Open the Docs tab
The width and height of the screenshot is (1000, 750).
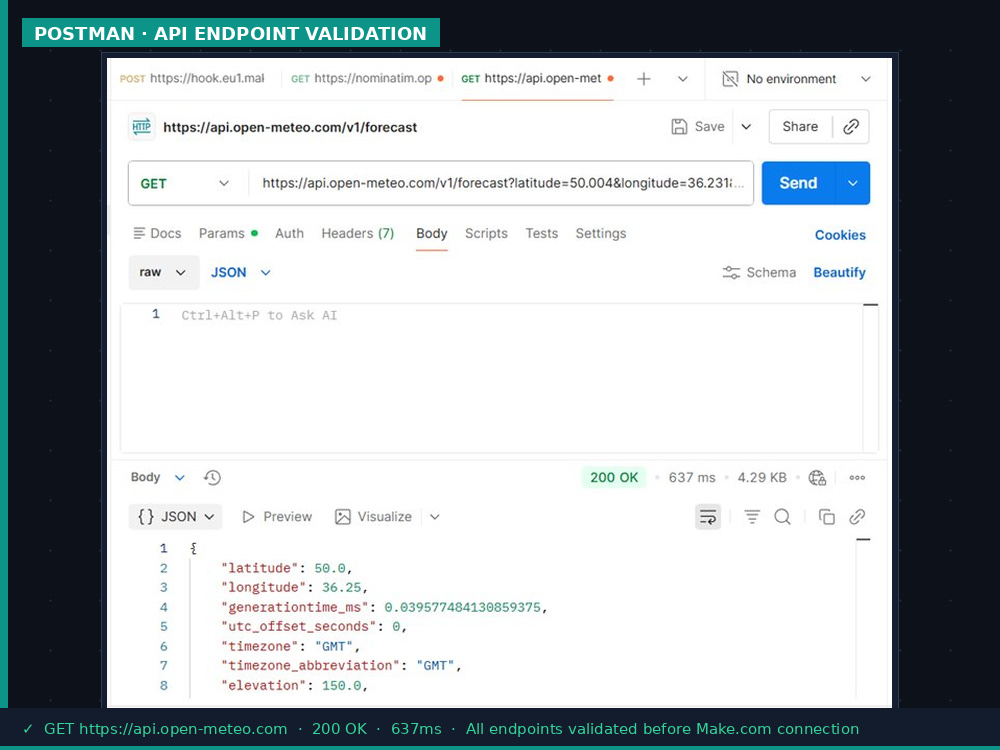tap(157, 233)
